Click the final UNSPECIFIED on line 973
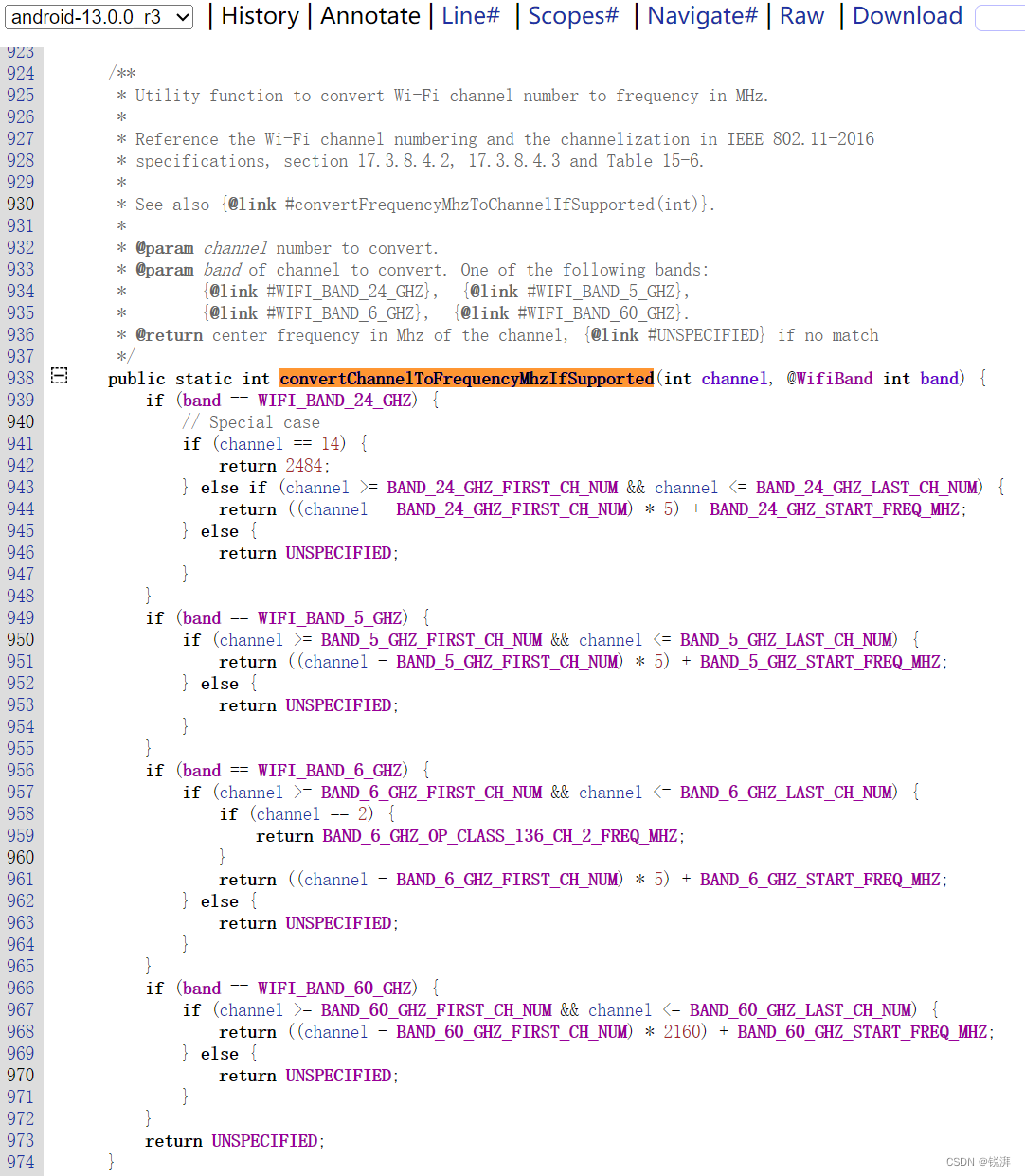 [x=264, y=1141]
